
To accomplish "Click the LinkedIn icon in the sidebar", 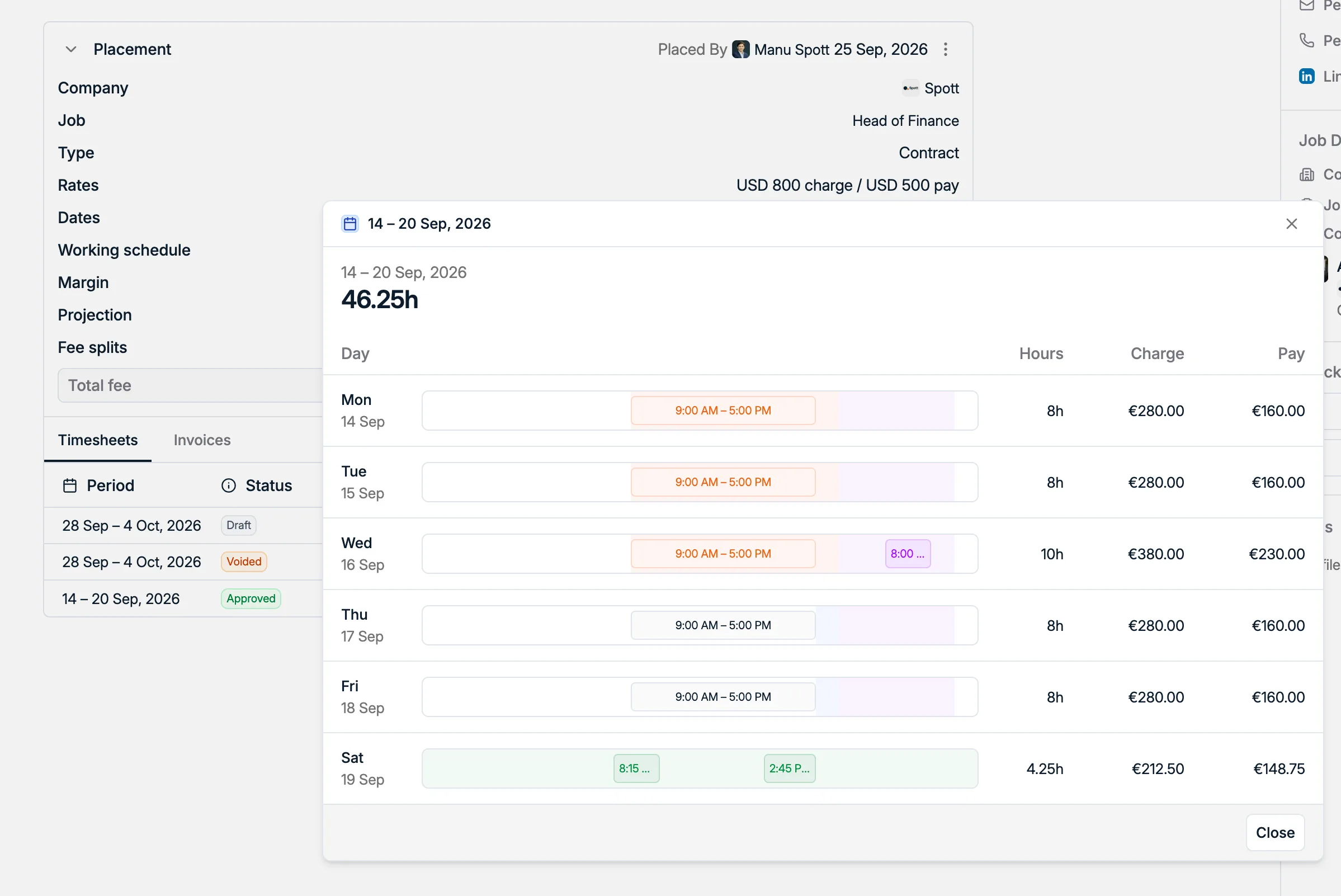I will pyautogui.click(x=1307, y=76).
